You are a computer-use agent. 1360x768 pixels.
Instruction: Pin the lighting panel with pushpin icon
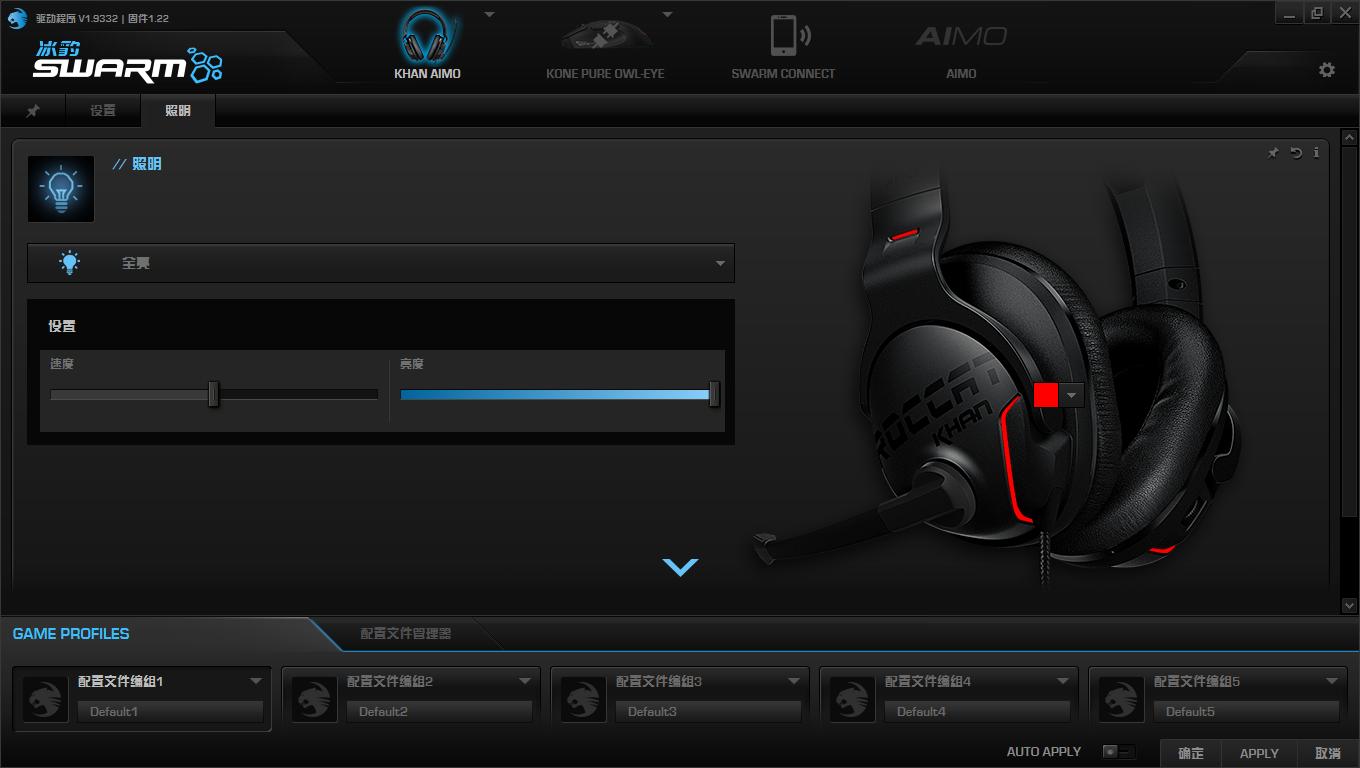pyautogui.click(x=1273, y=153)
